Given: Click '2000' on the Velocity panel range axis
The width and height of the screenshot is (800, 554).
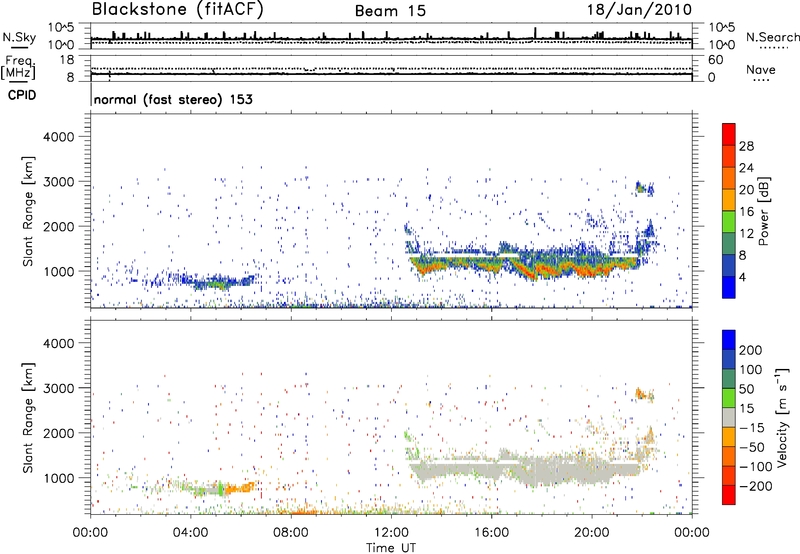Looking at the screenshot, I should 58,433.
